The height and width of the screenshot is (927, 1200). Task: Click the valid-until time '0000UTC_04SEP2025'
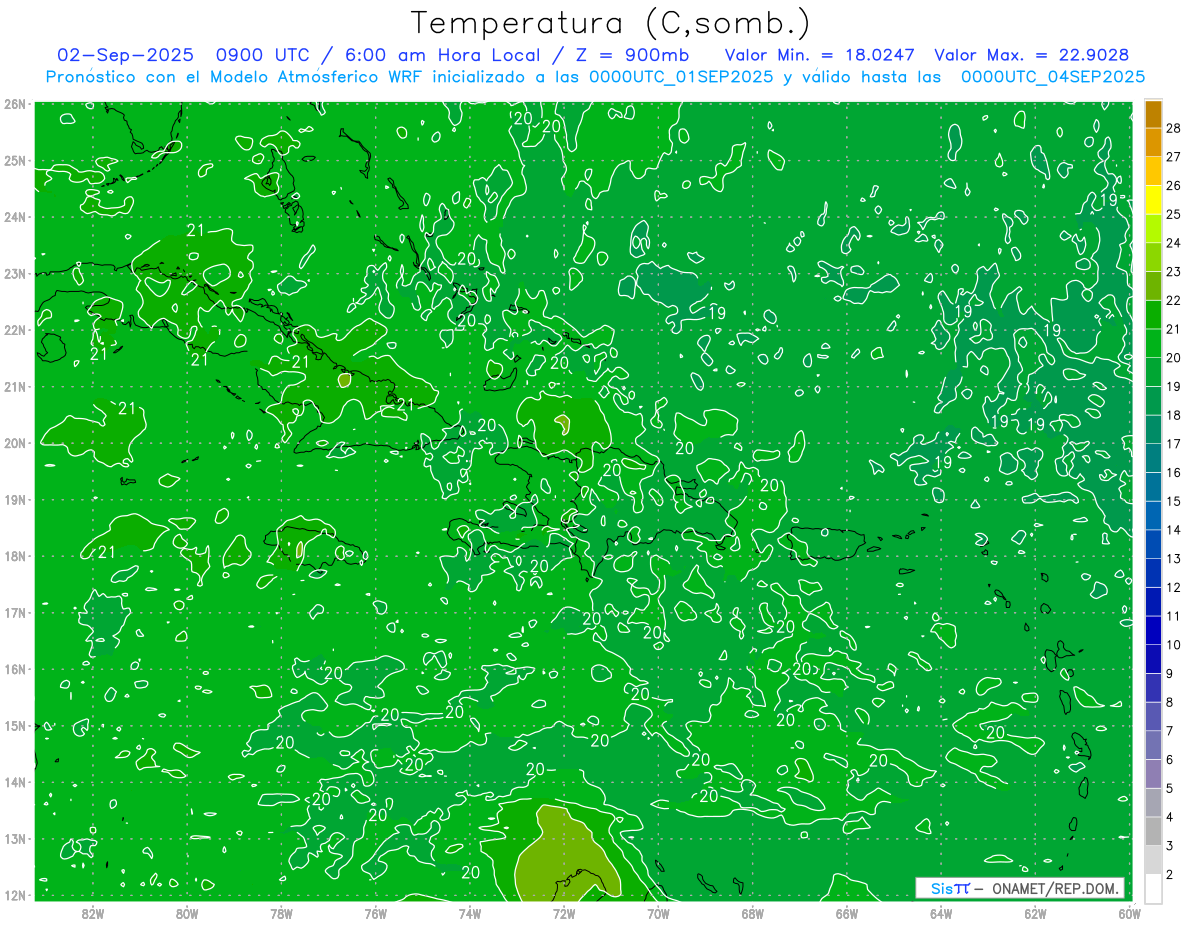point(1053,76)
